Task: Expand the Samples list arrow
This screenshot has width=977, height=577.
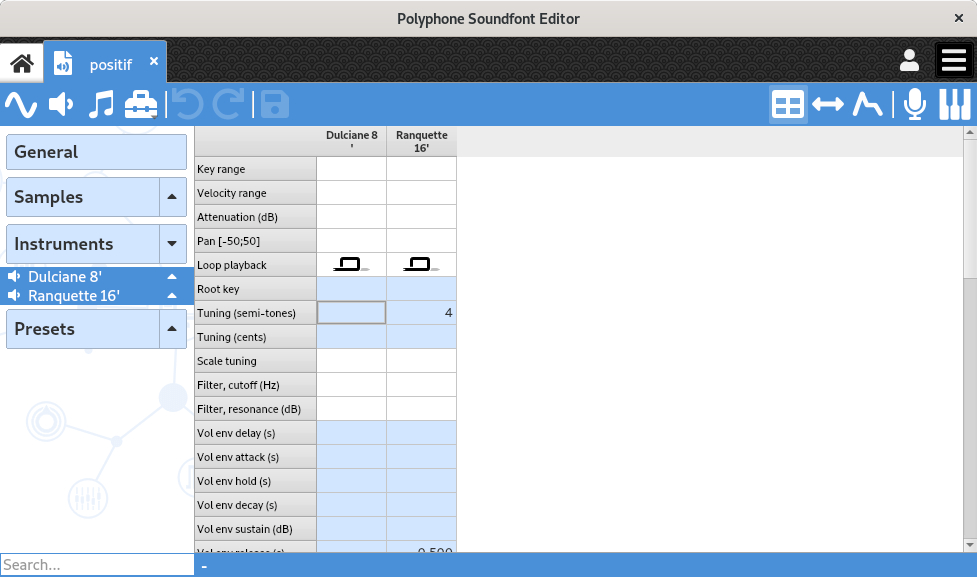Action: [x=173, y=197]
